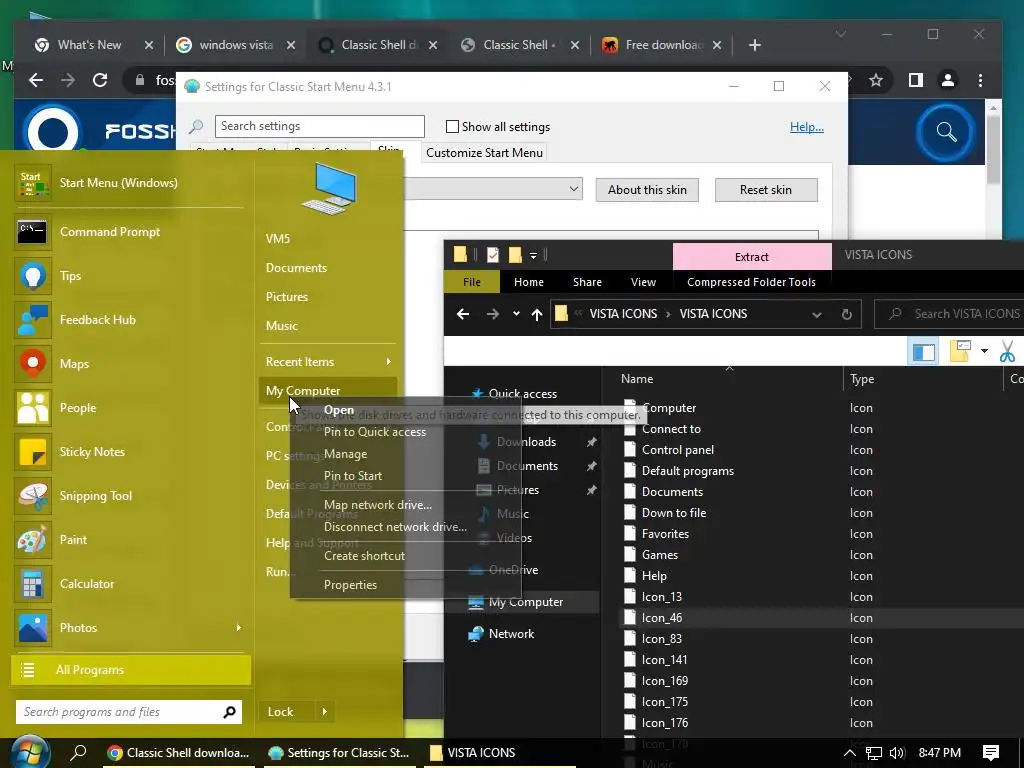1024x768 pixels.
Task: Open taskbar search magnifier icon
Action: click(78, 752)
